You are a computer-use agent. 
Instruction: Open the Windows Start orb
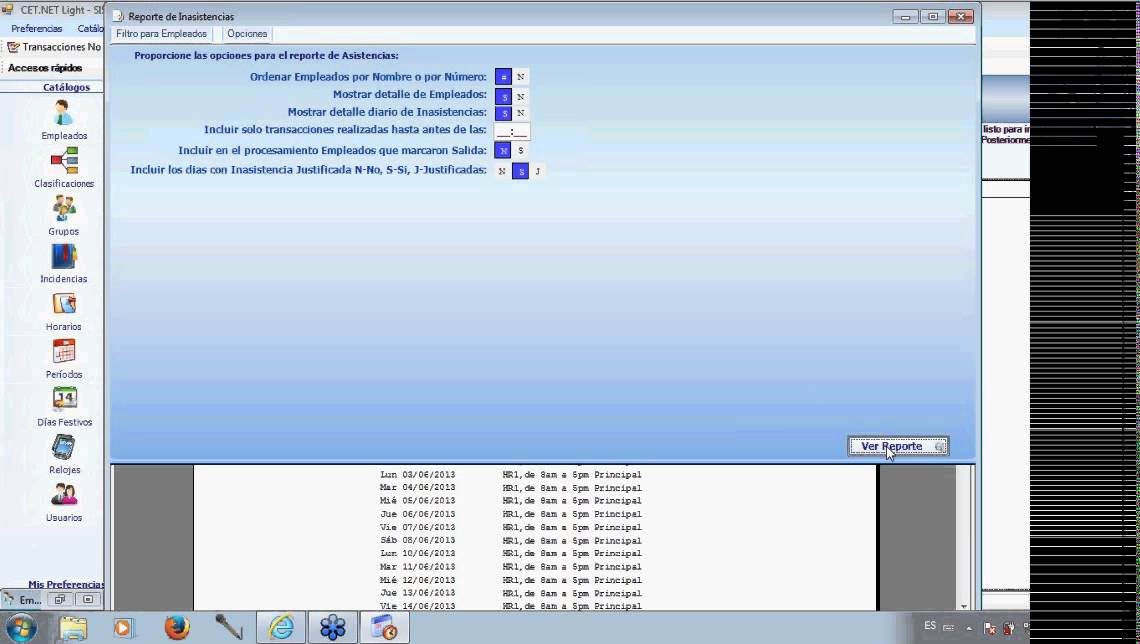point(20,627)
